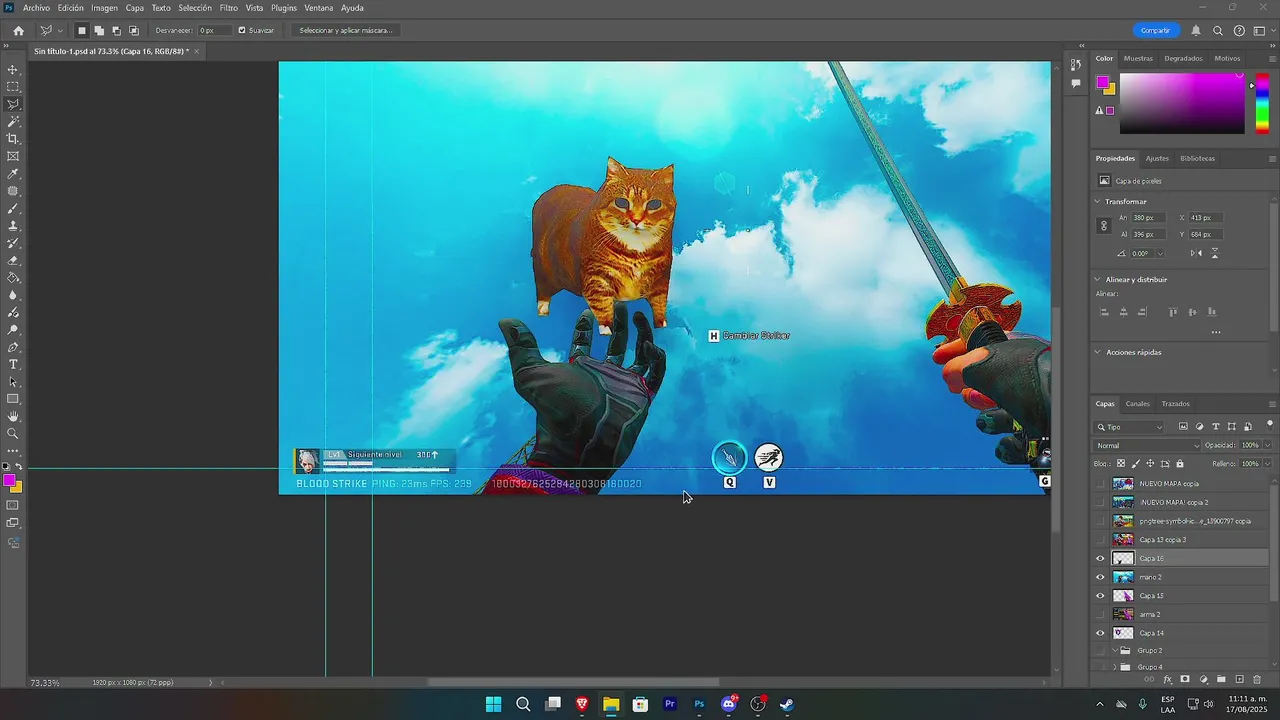
Task: Toggle Suavizar checkbox
Action: tap(242, 30)
